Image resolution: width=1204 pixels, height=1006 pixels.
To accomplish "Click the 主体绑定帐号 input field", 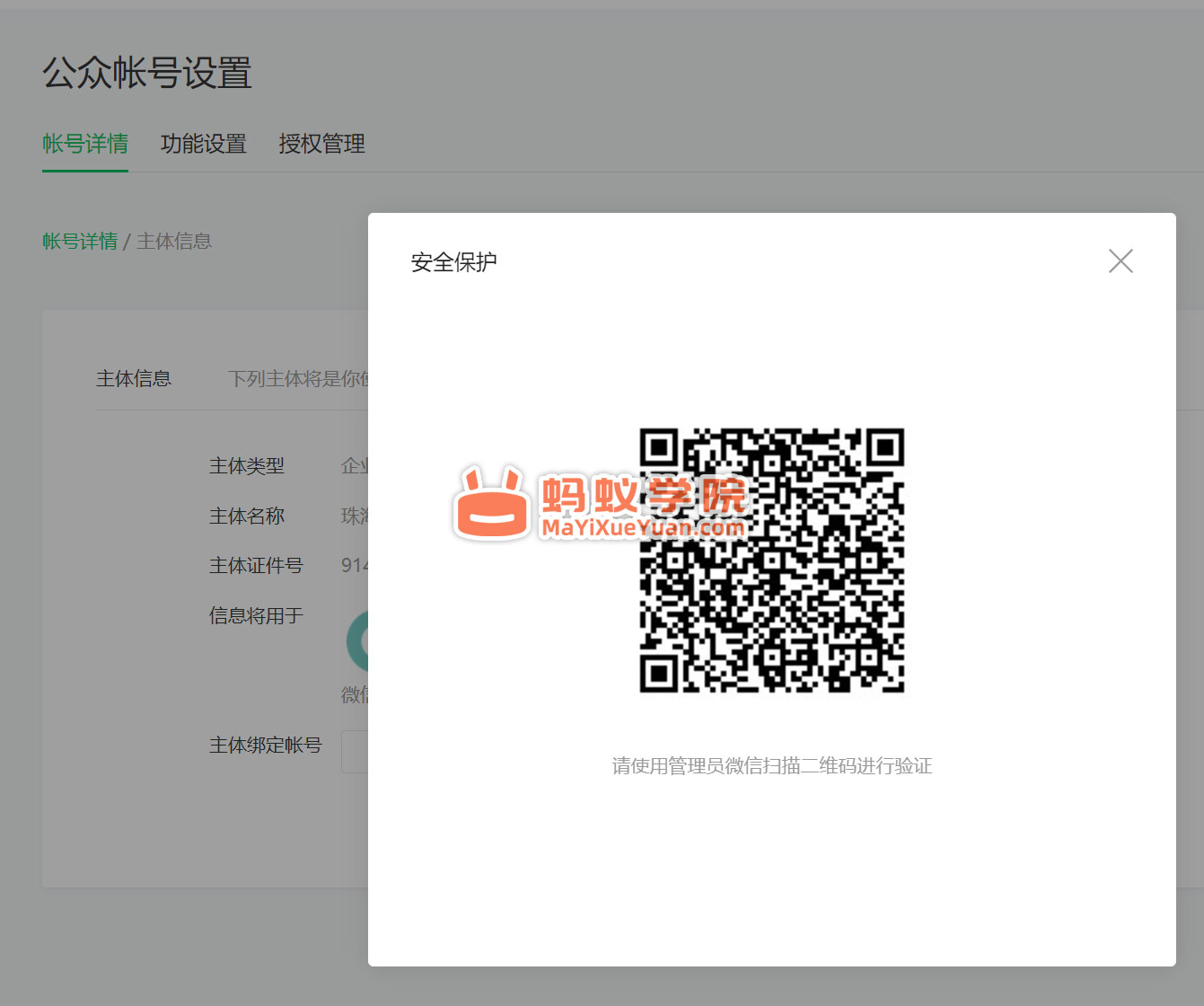I will pyautogui.click(x=355, y=752).
